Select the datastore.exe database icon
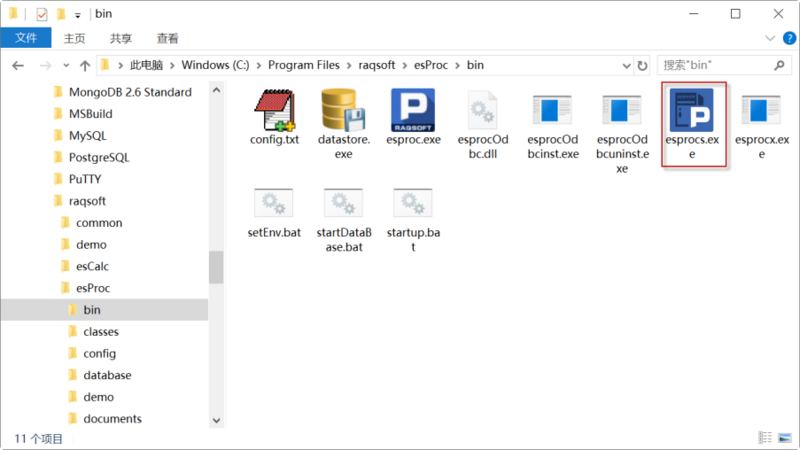This screenshot has width=800, height=450. (x=343, y=110)
